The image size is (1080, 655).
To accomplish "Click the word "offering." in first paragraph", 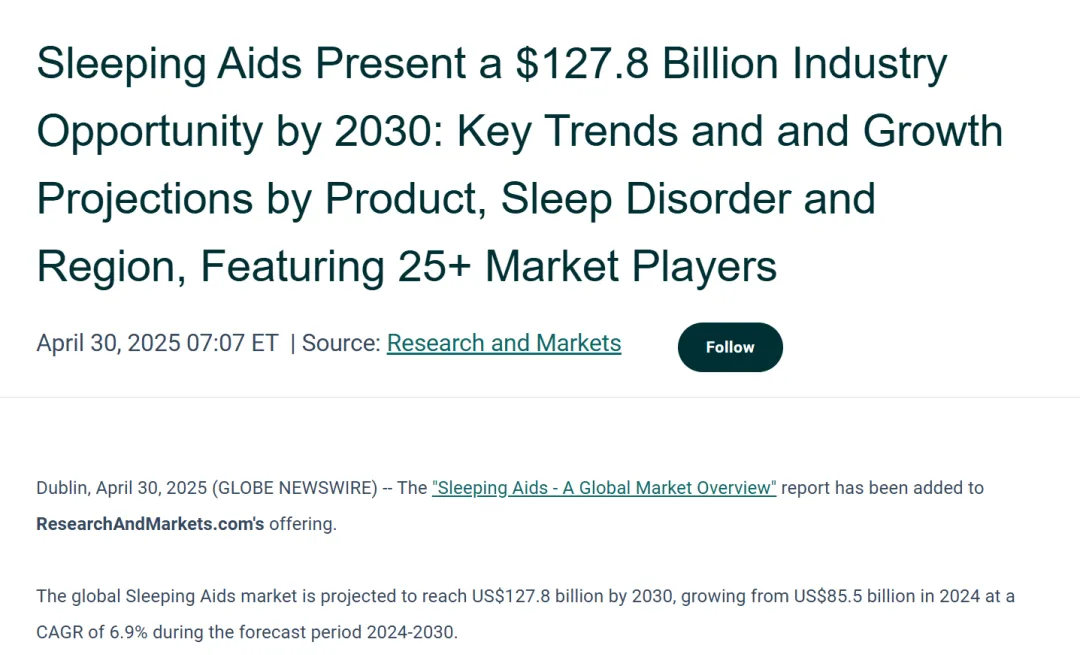I will [302, 524].
